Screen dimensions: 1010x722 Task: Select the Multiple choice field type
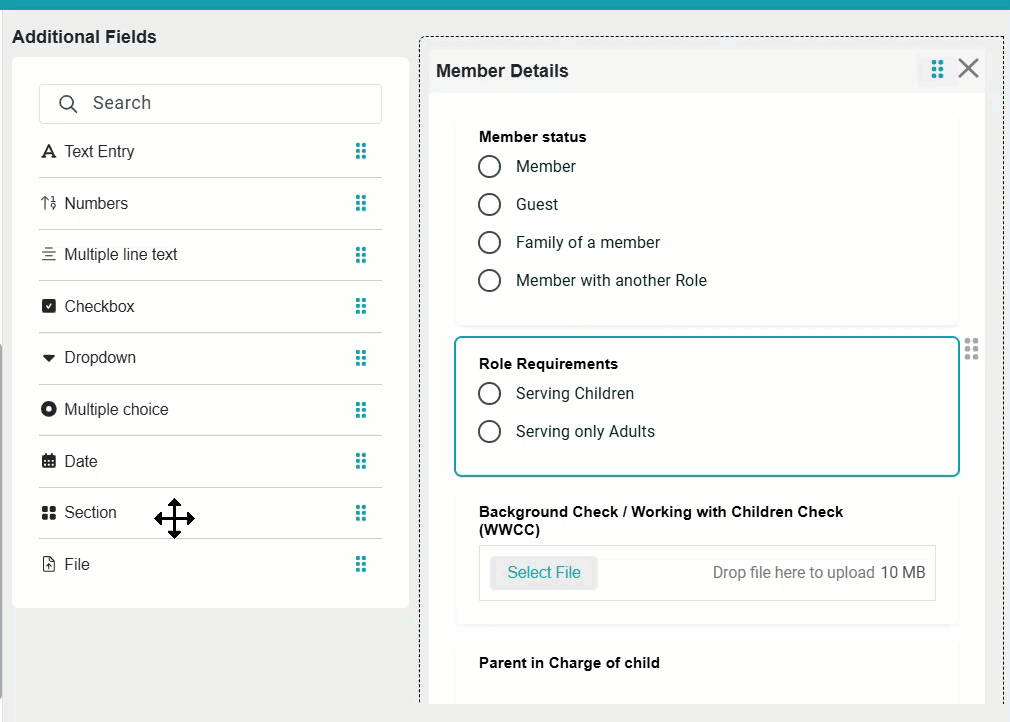(x=116, y=410)
